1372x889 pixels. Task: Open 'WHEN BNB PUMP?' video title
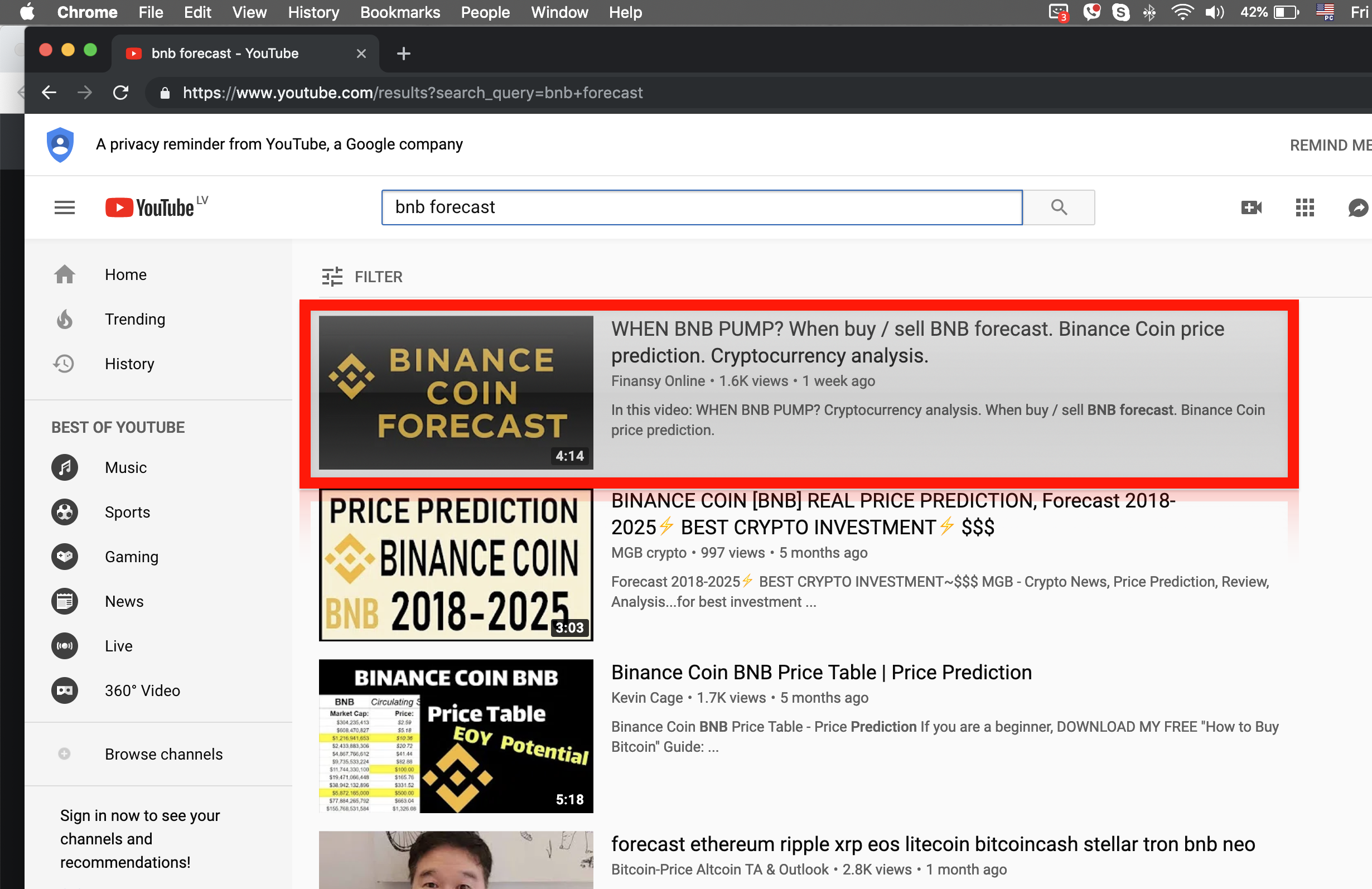tap(917, 342)
